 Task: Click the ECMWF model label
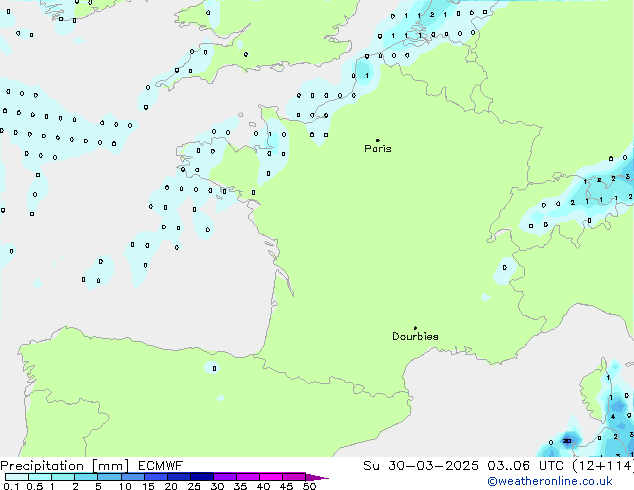pos(161,466)
